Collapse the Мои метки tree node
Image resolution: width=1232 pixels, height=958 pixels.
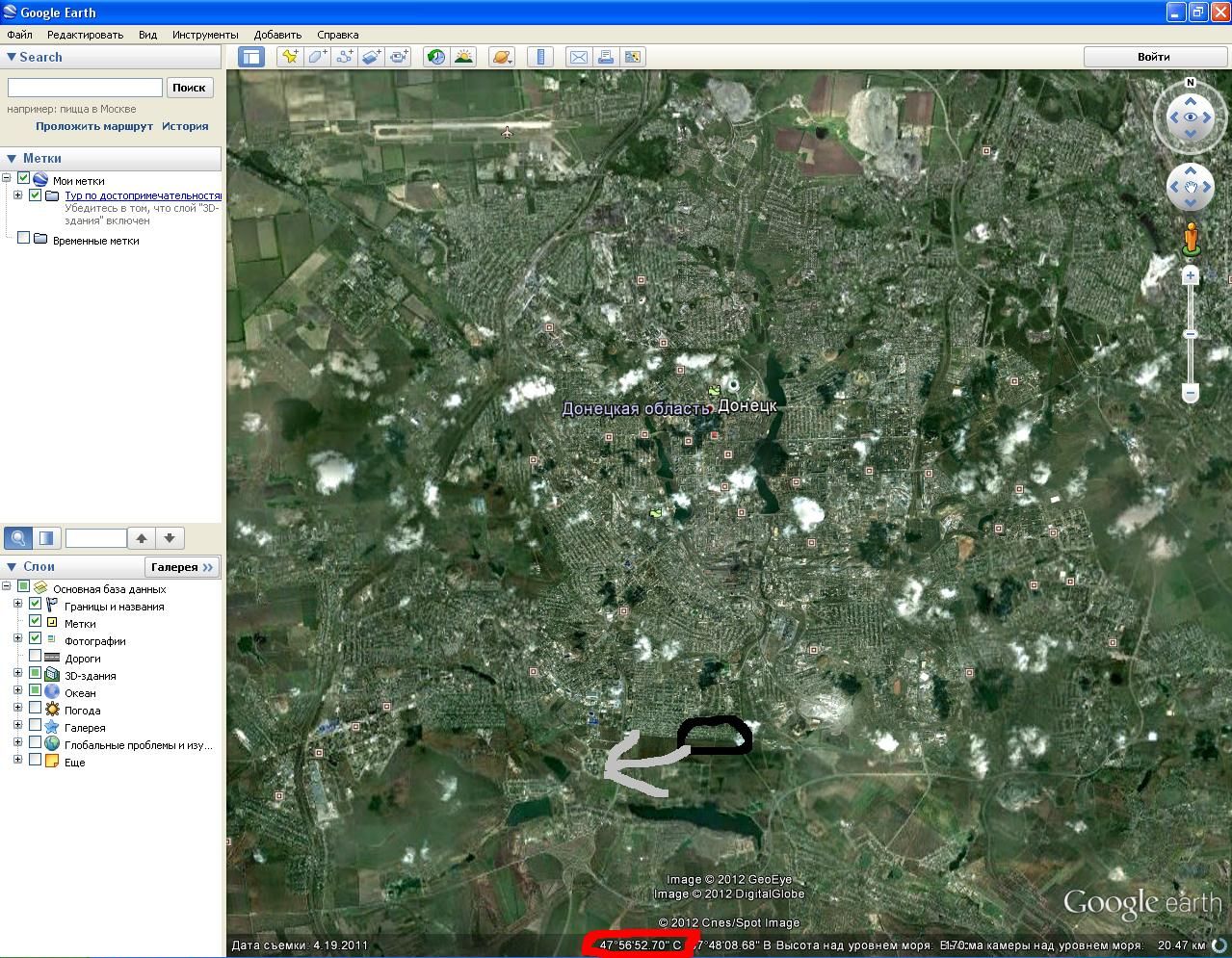[7, 178]
